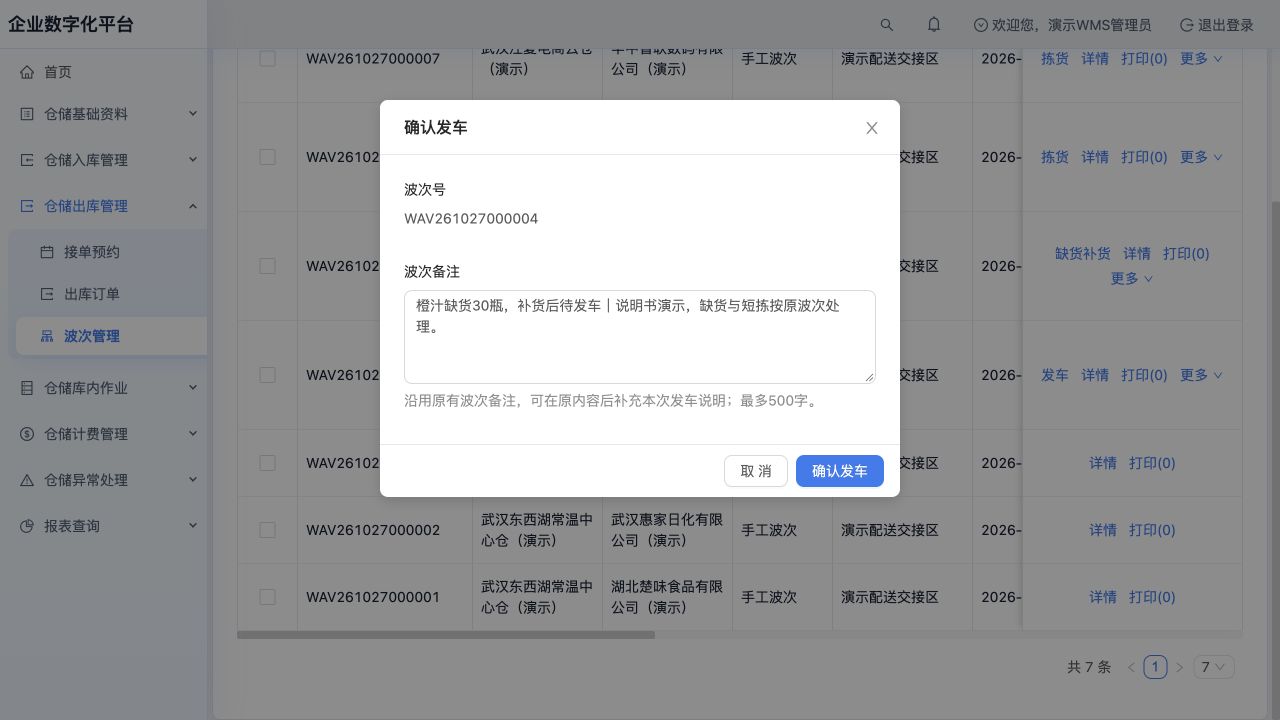The width and height of the screenshot is (1280, 720).
Task: Expand the 仓储基础资料 menu chevron
Action: (x=193, y=114)
